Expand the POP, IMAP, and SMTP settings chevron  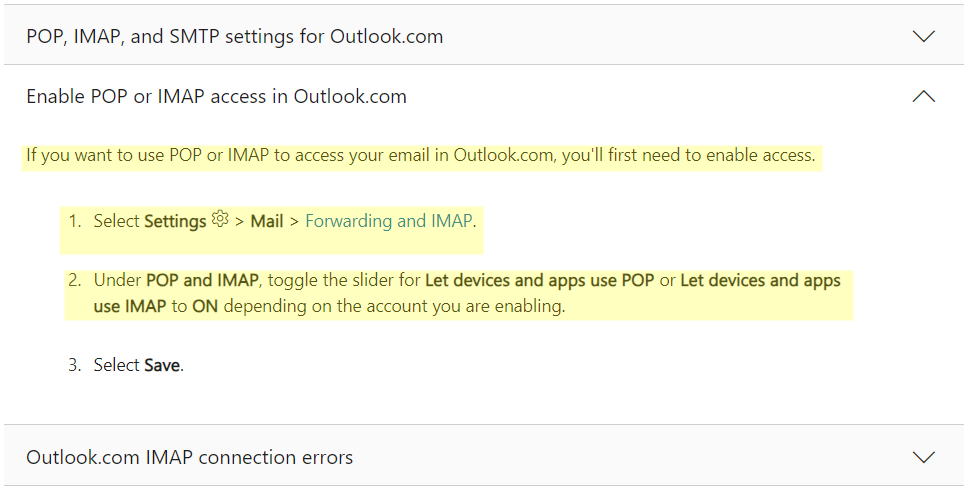(923, 37)
